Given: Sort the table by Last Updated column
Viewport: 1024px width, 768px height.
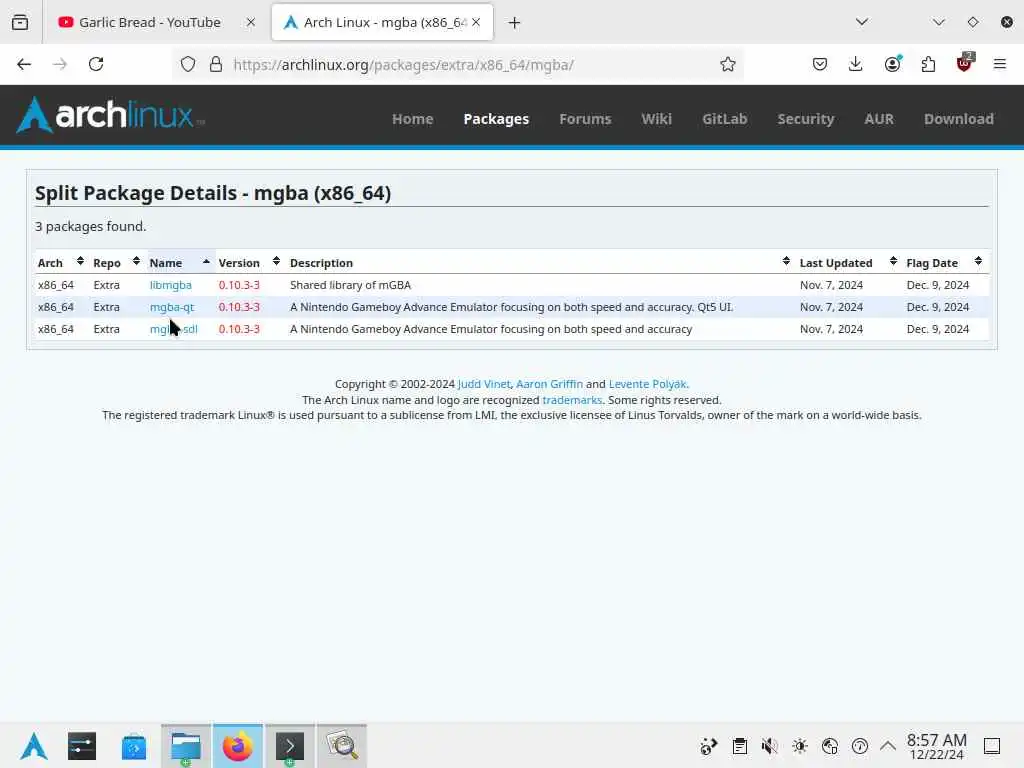Looking at the screenshot, I should tap(848, 263).
